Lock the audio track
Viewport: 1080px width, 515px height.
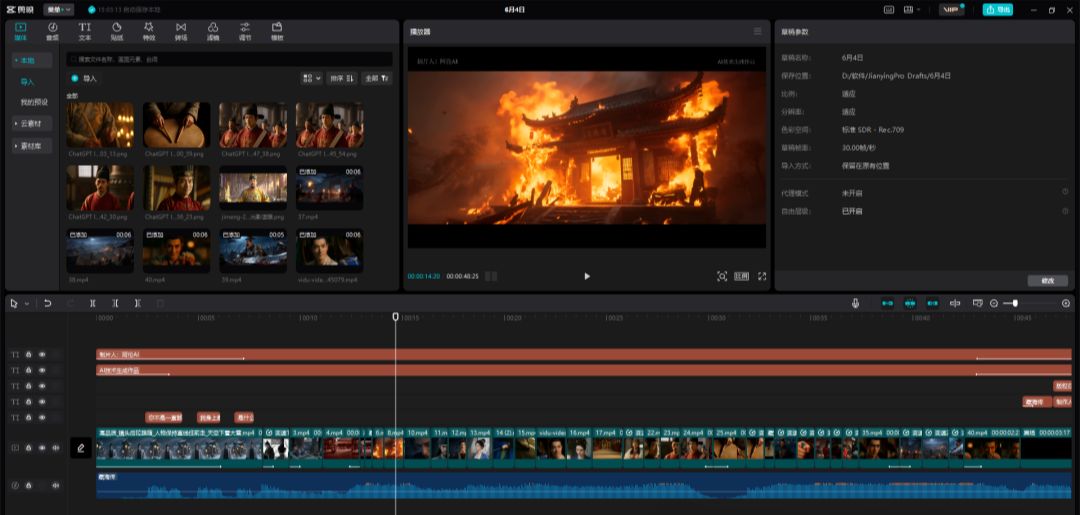point(29,485)
